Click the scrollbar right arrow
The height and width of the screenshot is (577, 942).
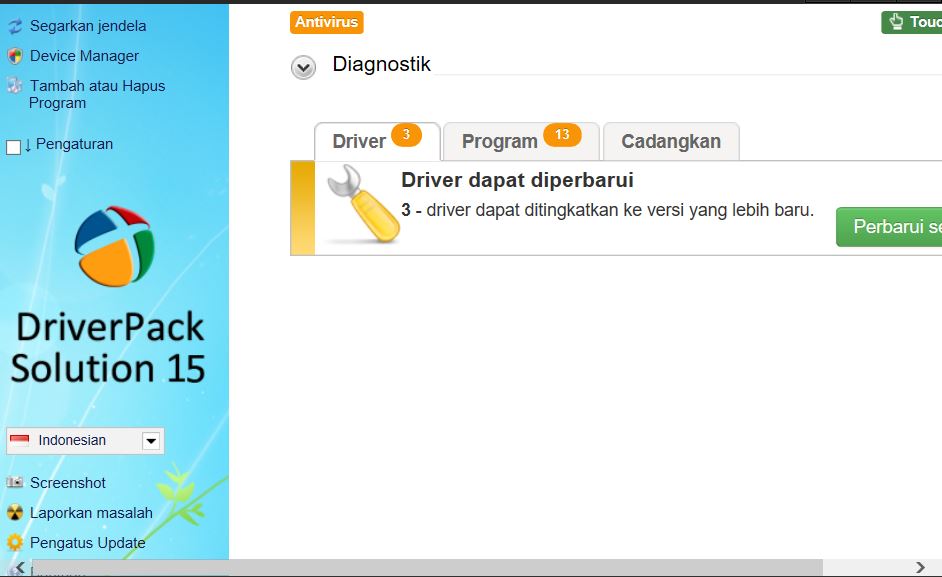coord(920,567)
